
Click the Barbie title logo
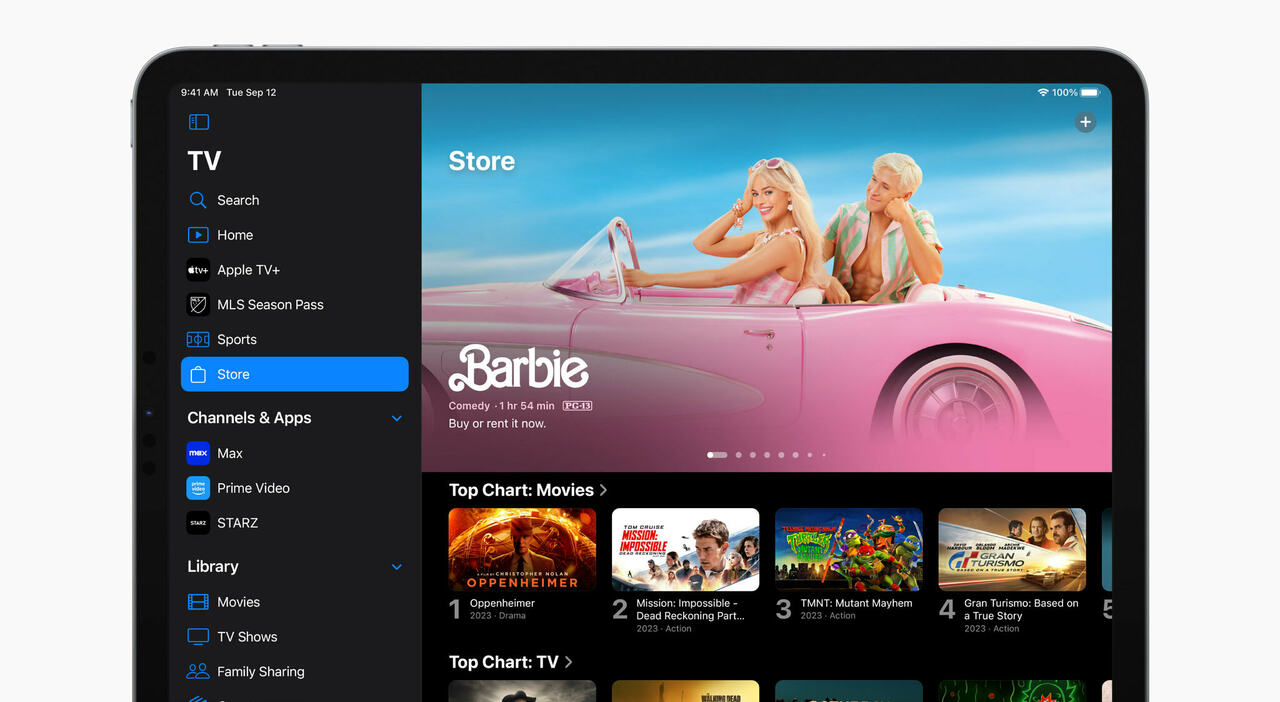(x=518, y=368)
